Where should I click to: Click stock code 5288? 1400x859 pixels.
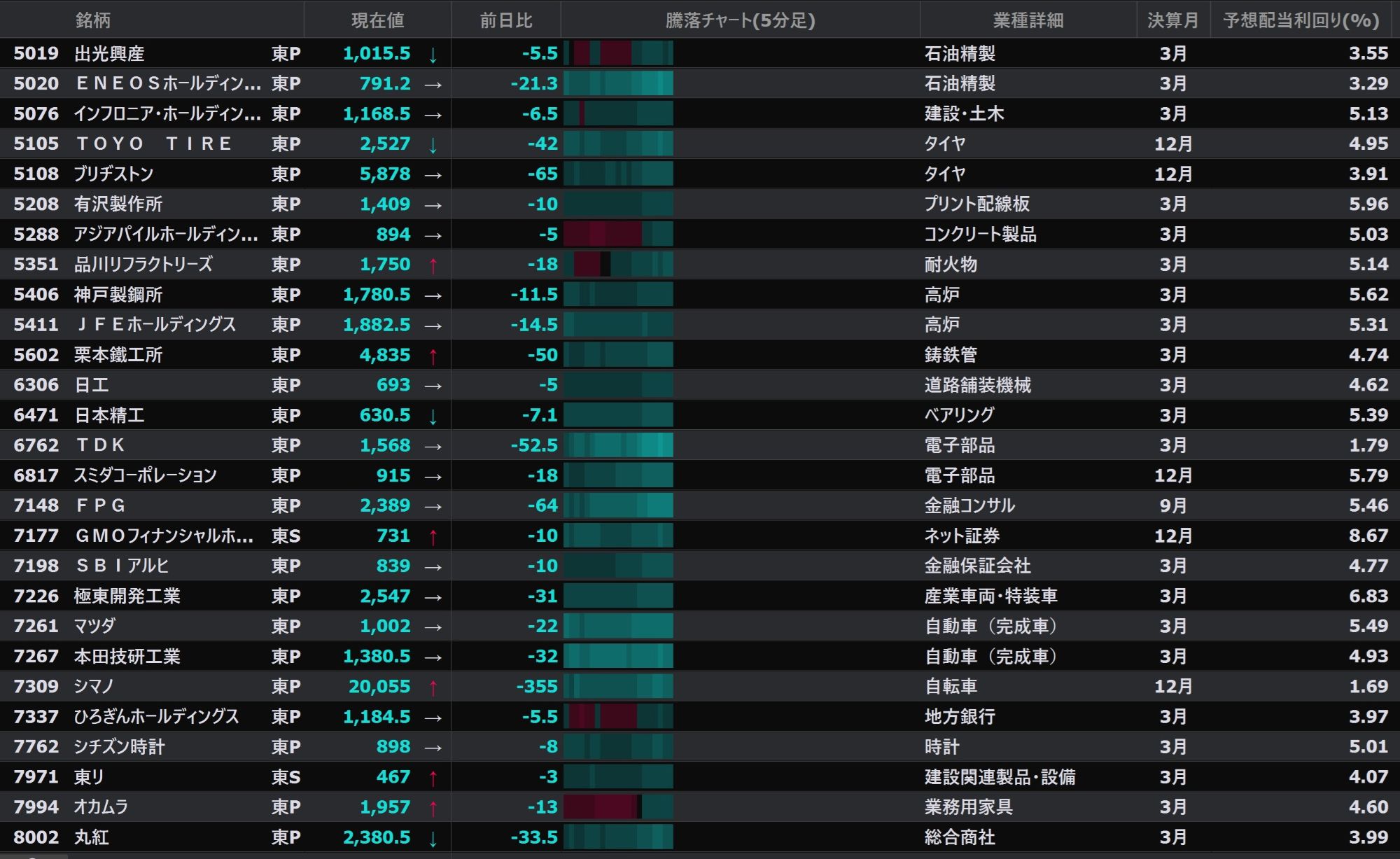coord(36,234)
